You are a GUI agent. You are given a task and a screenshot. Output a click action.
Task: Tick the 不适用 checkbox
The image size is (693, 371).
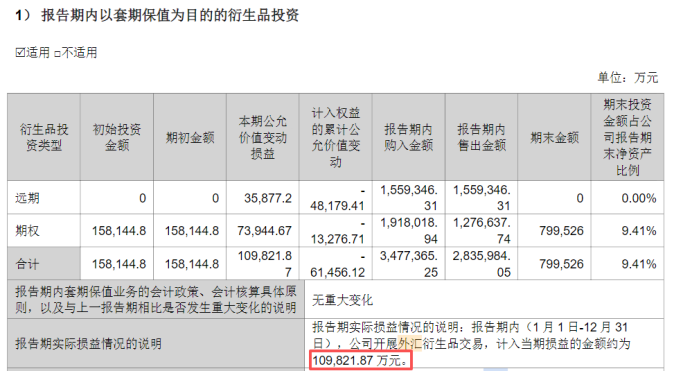pos(57,54)
